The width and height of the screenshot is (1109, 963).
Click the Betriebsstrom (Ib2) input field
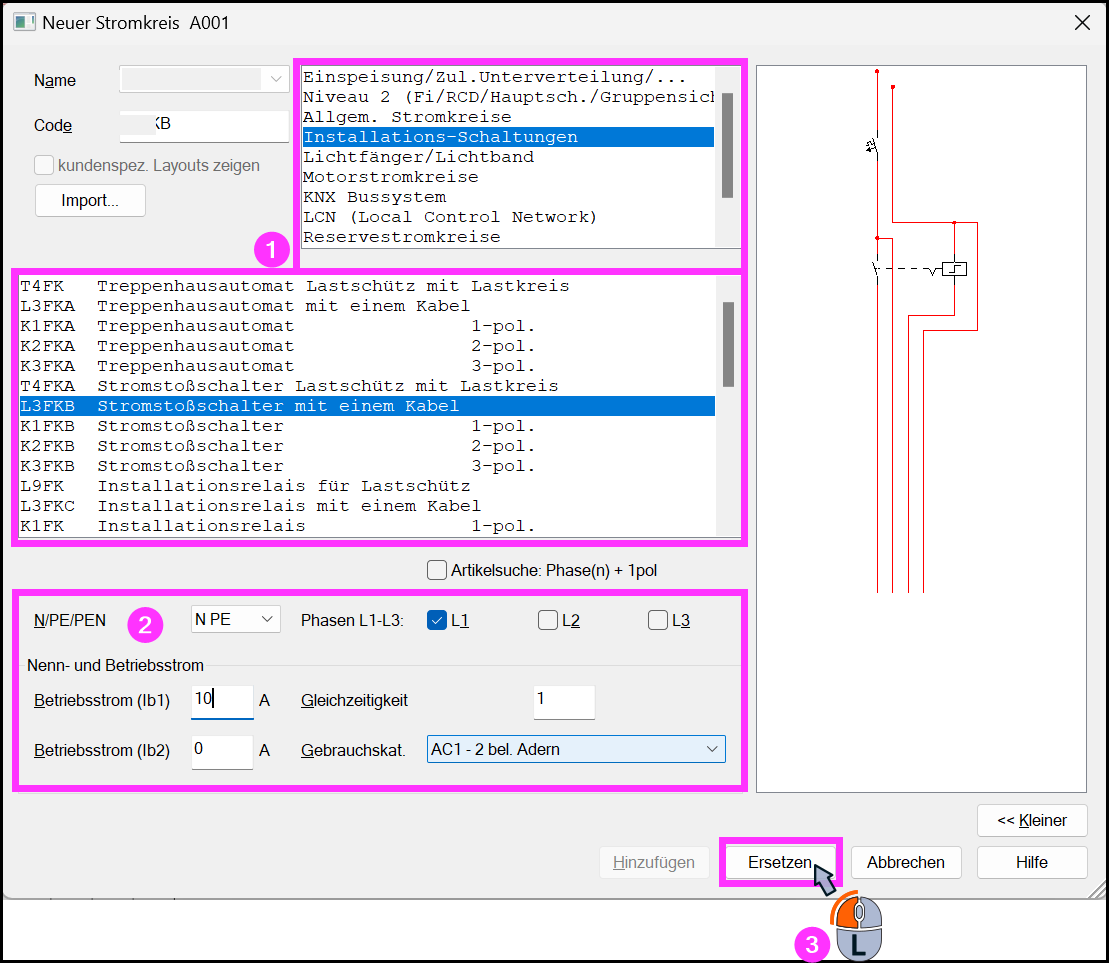[222, 751]
